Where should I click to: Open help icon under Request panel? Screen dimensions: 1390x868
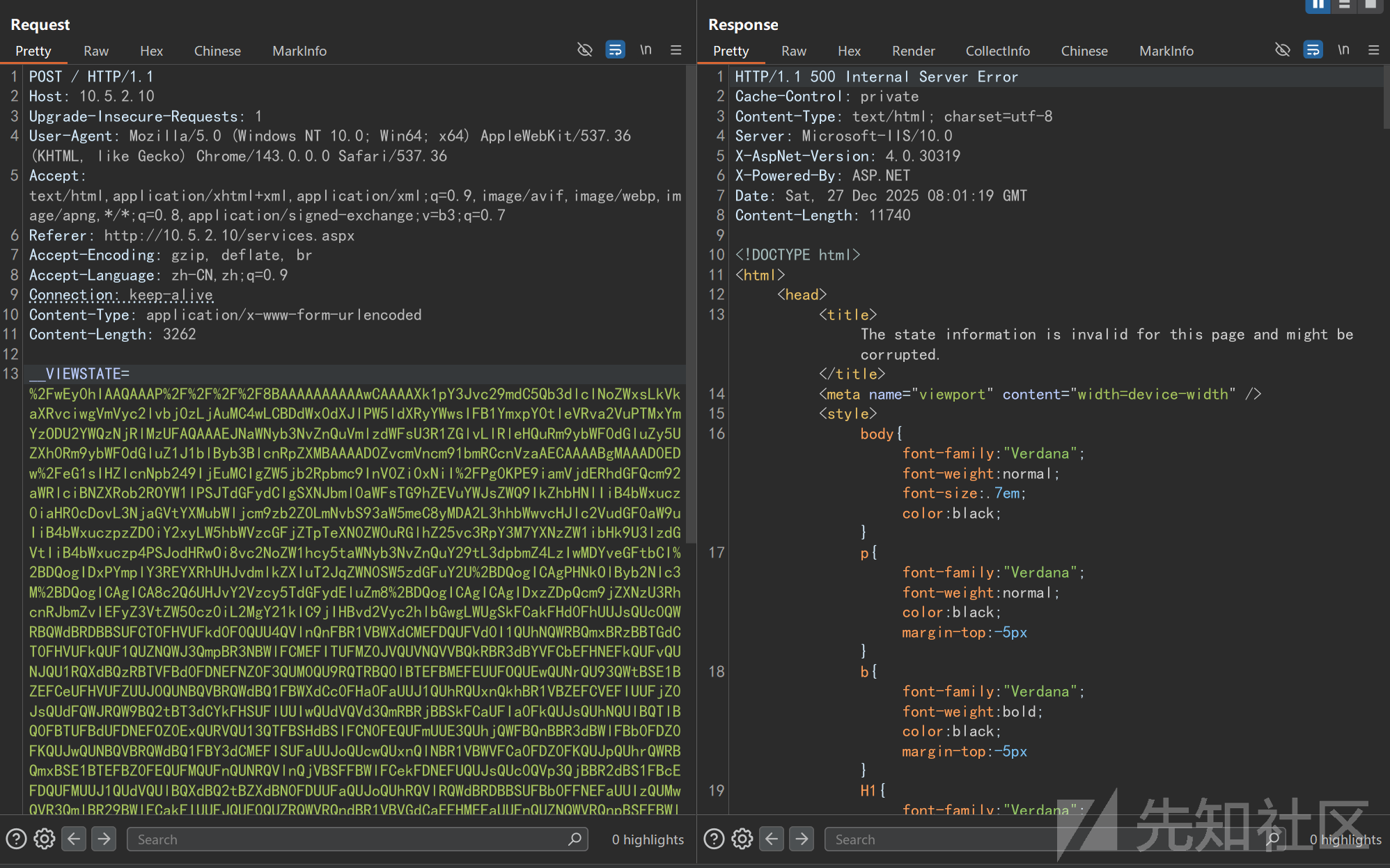click(16, 839)
